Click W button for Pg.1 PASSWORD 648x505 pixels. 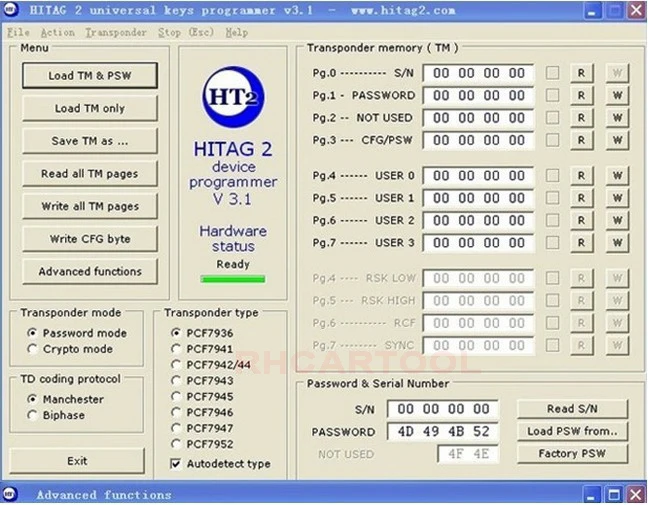tap(617, 95)
